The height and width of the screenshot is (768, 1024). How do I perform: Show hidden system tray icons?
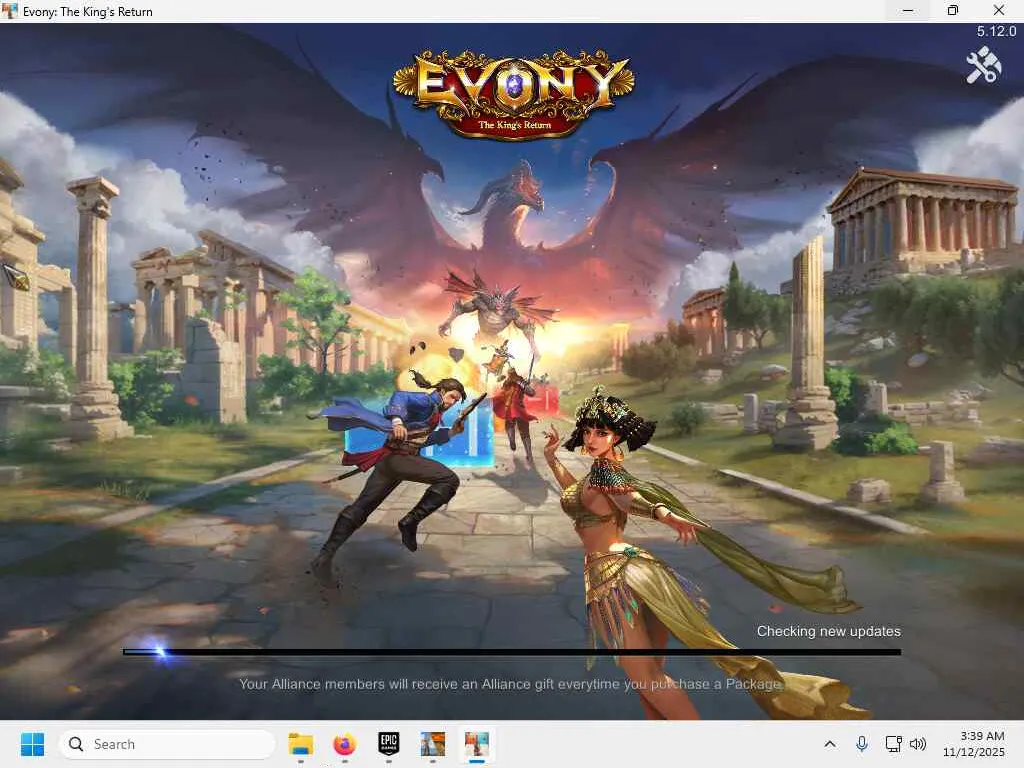coord(830,744)
